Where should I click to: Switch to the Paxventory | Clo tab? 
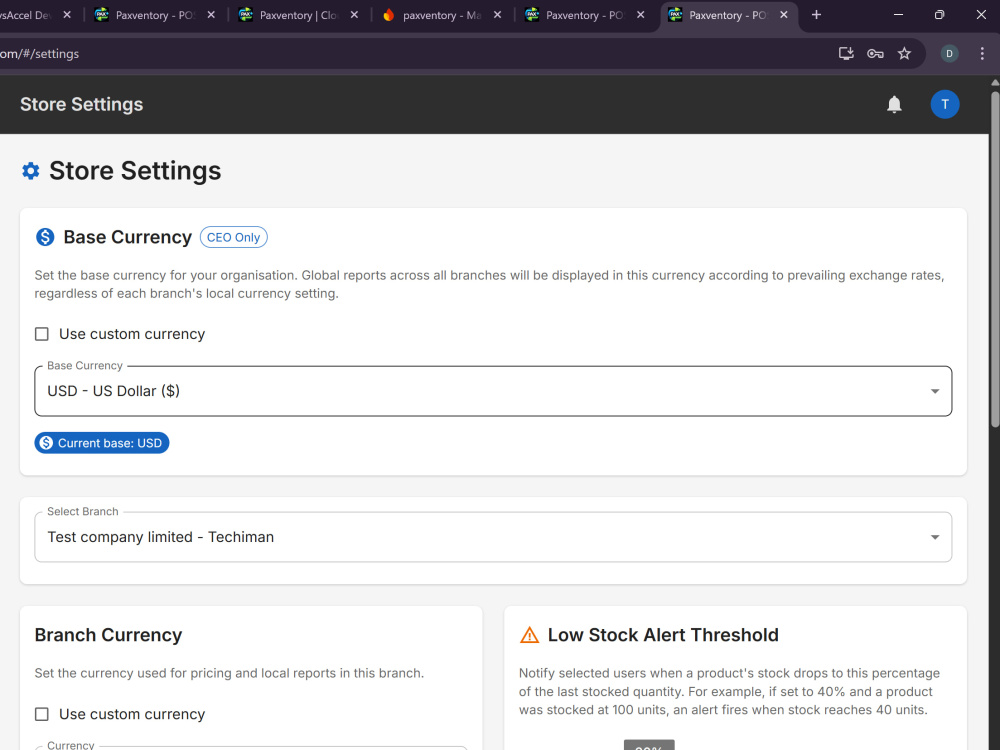click(x=298, y=15)
